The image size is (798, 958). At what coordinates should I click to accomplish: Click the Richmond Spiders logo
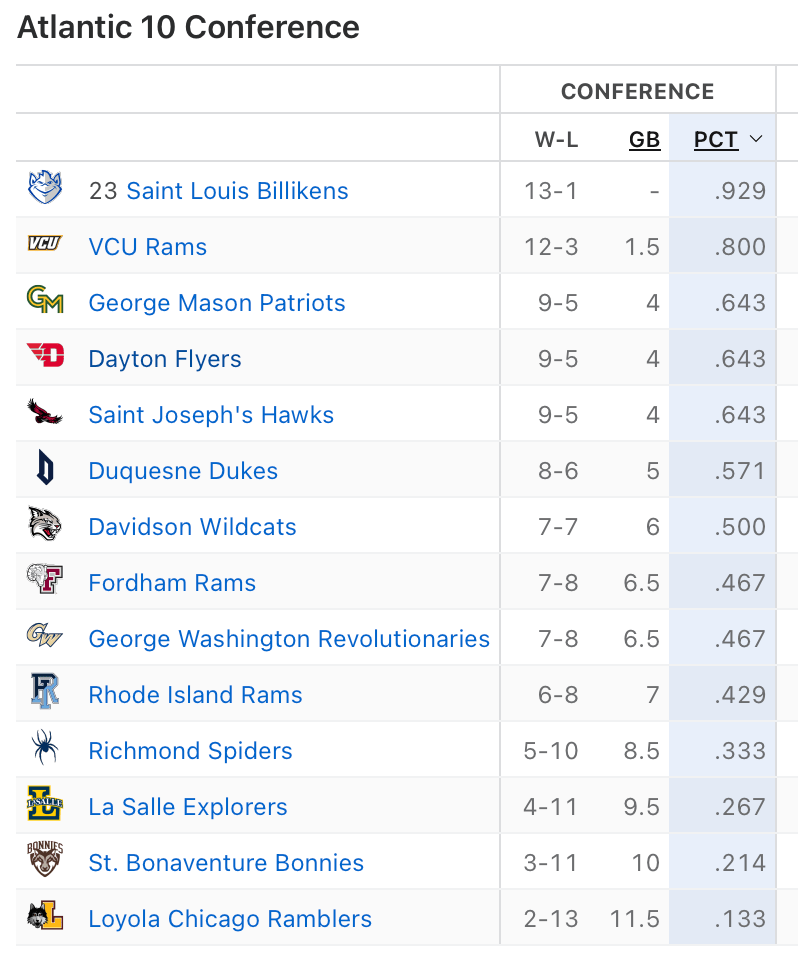pos(45,748)
